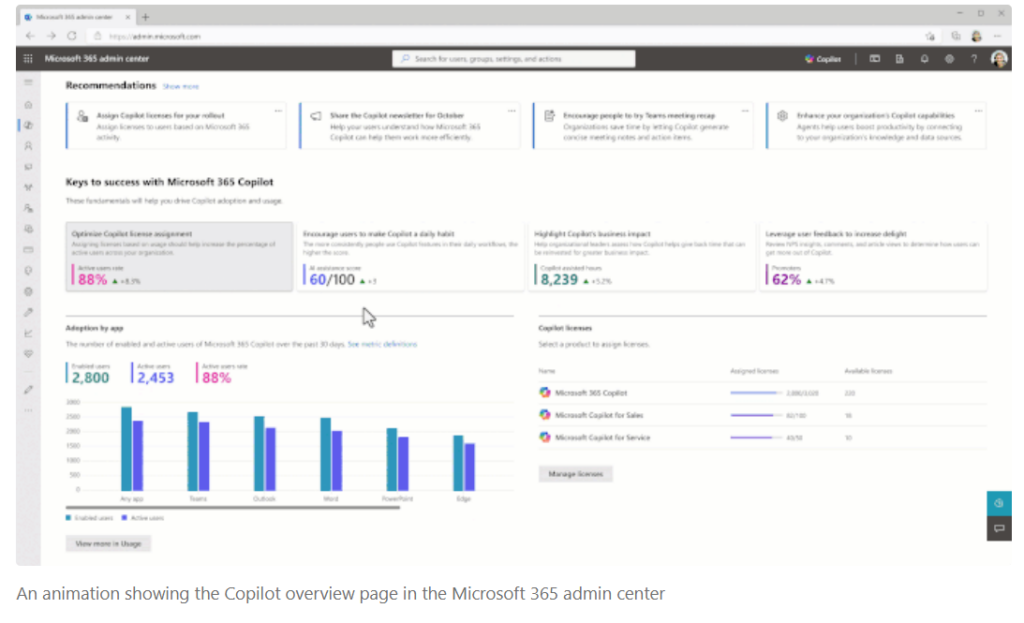This screenshot has height=623, width=1024.
Task: Click Active users legend swatch
Action: (124, 518)
